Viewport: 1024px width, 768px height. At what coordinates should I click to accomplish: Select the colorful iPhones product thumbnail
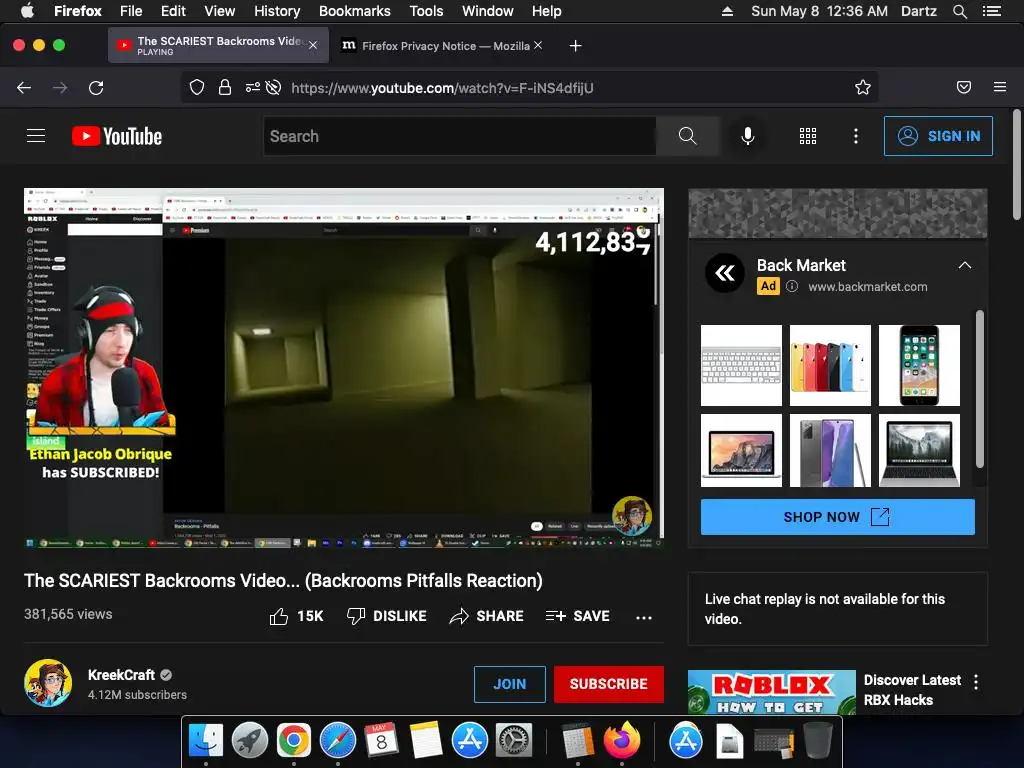[x=830, y=365]
